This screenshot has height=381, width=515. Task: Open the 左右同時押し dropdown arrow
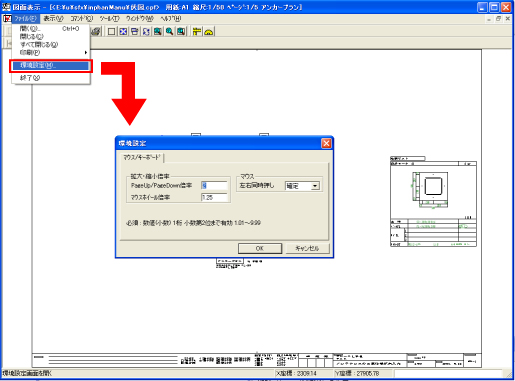[x=315, y=186]
